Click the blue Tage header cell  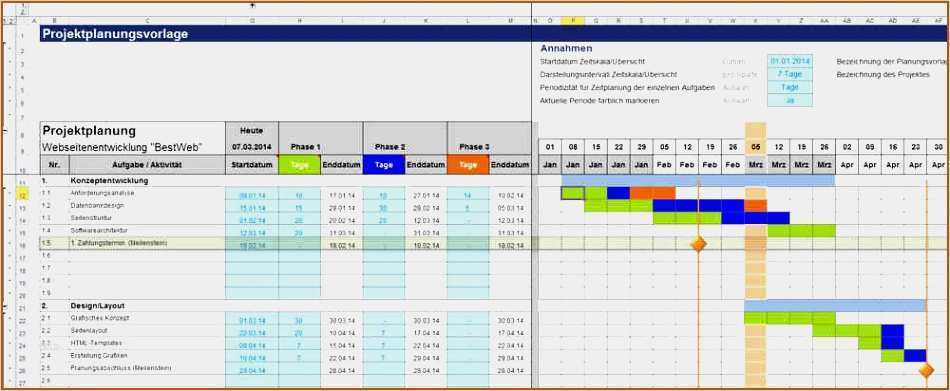[384, 164]
